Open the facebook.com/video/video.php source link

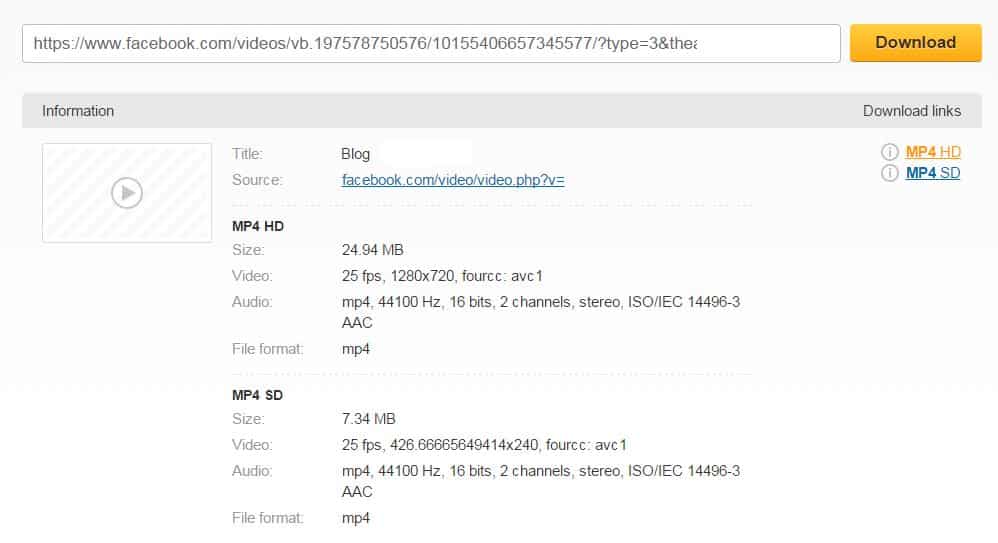click(453, 180)
